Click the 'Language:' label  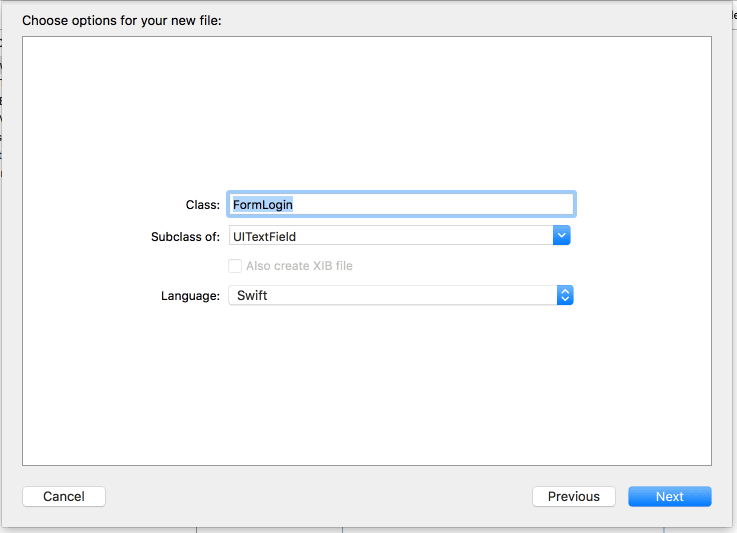[x=190, y=296]
